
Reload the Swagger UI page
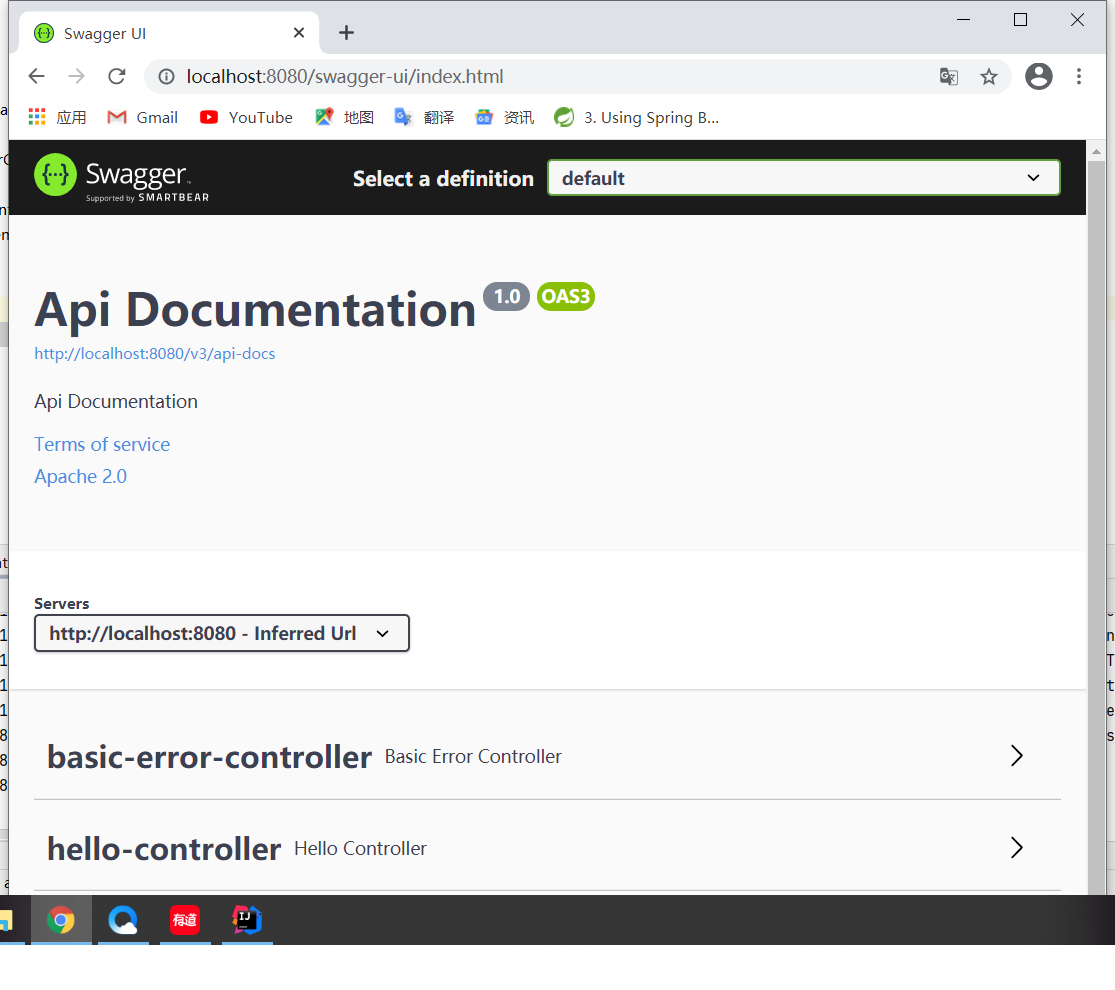117,76
